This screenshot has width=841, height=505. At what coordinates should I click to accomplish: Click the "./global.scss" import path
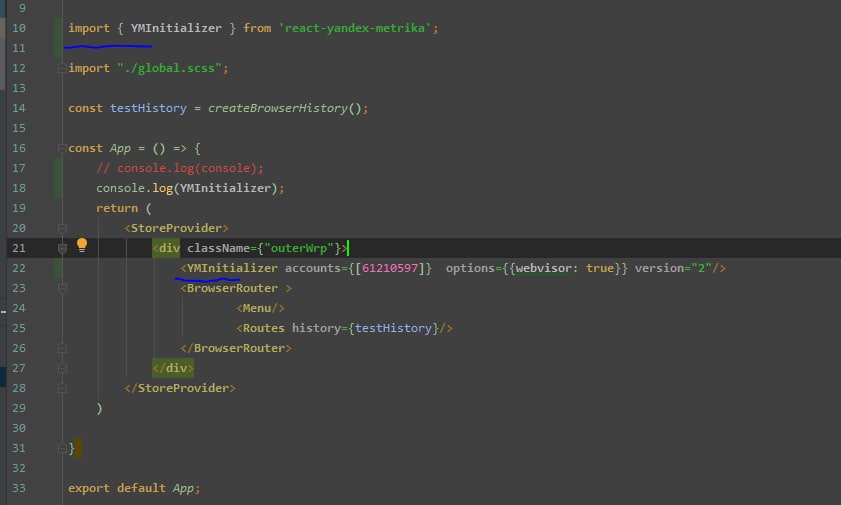169,68
